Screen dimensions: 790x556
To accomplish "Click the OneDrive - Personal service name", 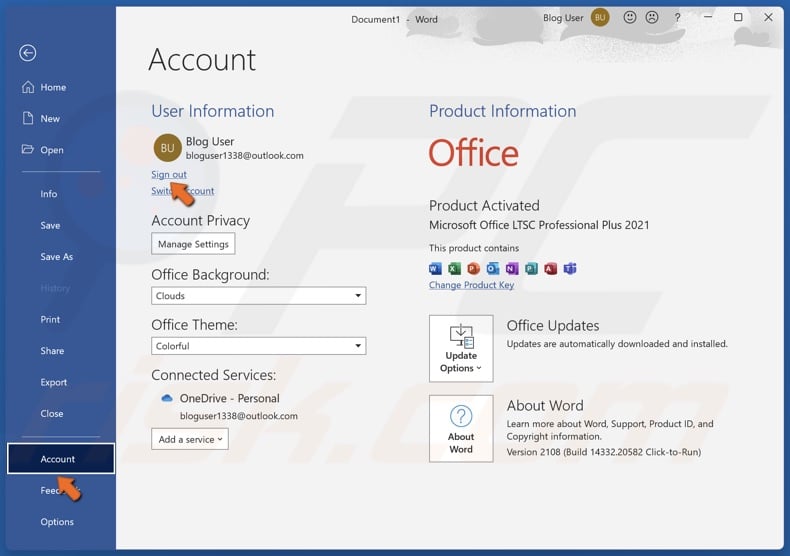I will [x=229, y=398].
